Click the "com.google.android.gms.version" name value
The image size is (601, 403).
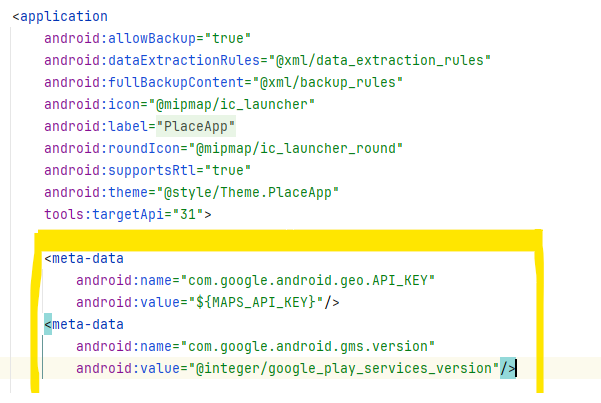(308, 346)
